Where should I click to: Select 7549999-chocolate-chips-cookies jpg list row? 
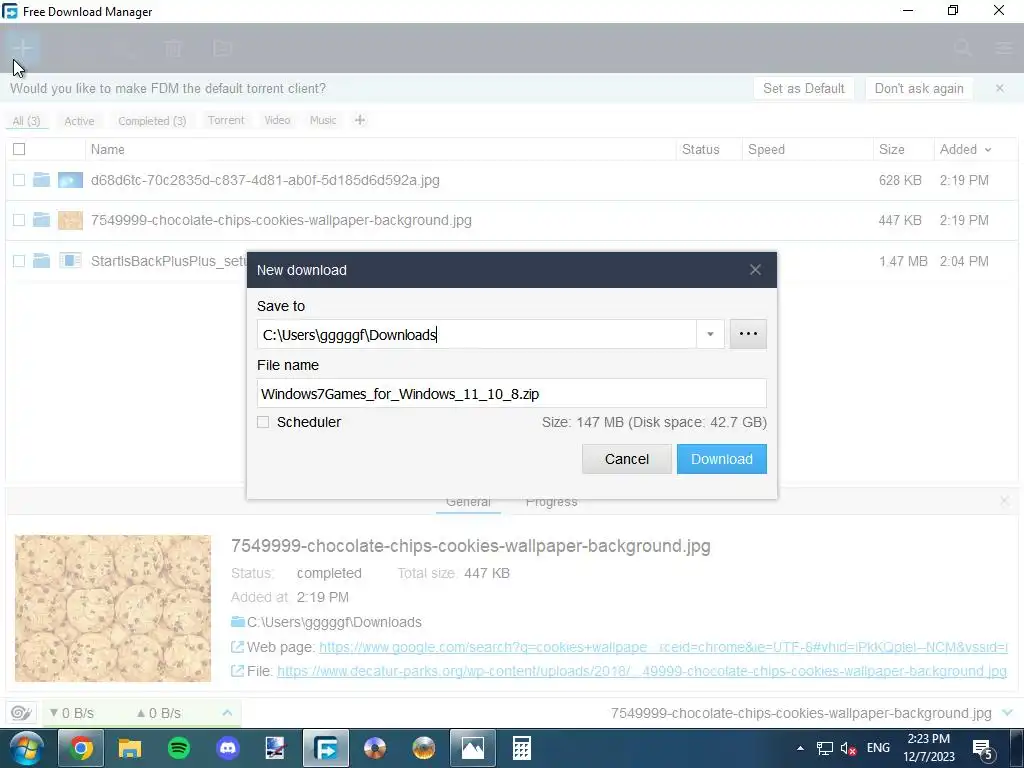tap(512, 221)
